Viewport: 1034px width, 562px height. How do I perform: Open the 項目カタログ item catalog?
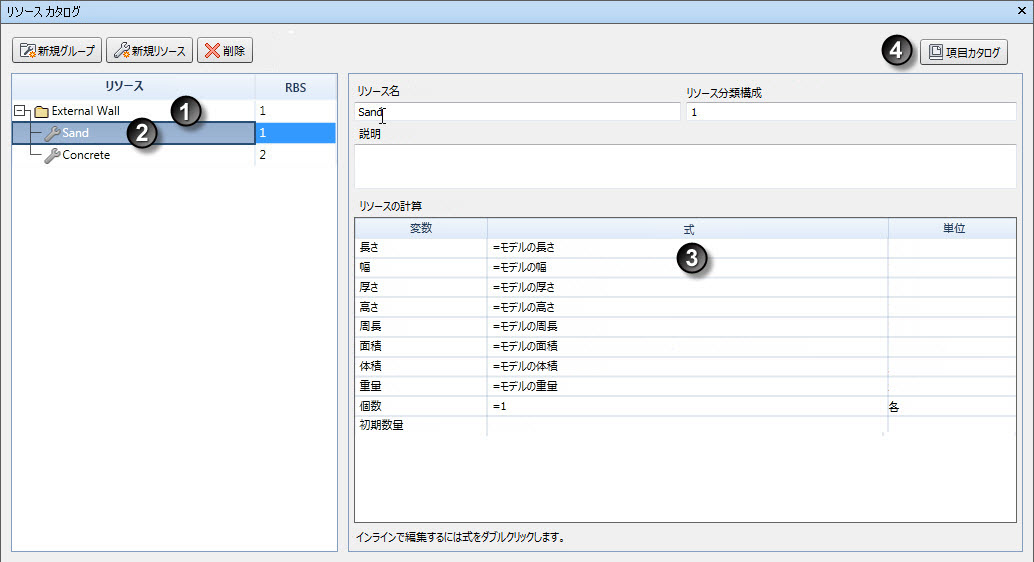(x=964, y=52)
